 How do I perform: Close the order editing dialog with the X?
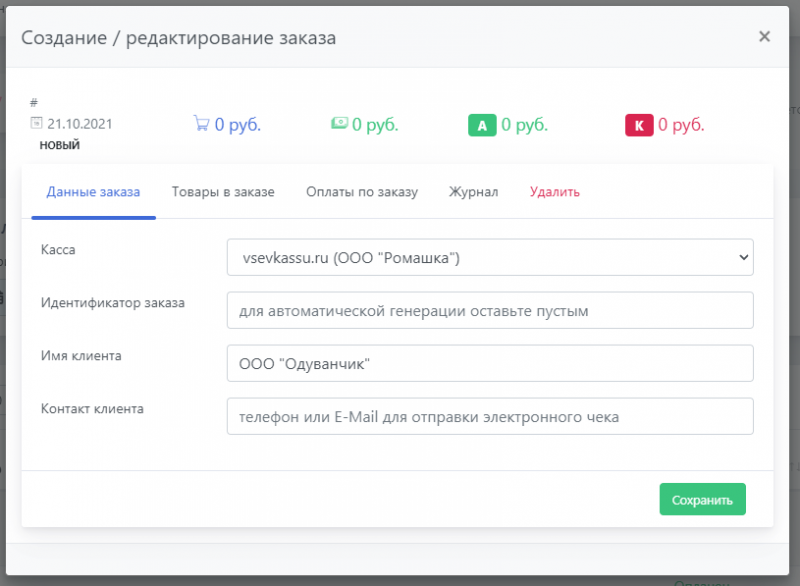(x=764, y=36)
